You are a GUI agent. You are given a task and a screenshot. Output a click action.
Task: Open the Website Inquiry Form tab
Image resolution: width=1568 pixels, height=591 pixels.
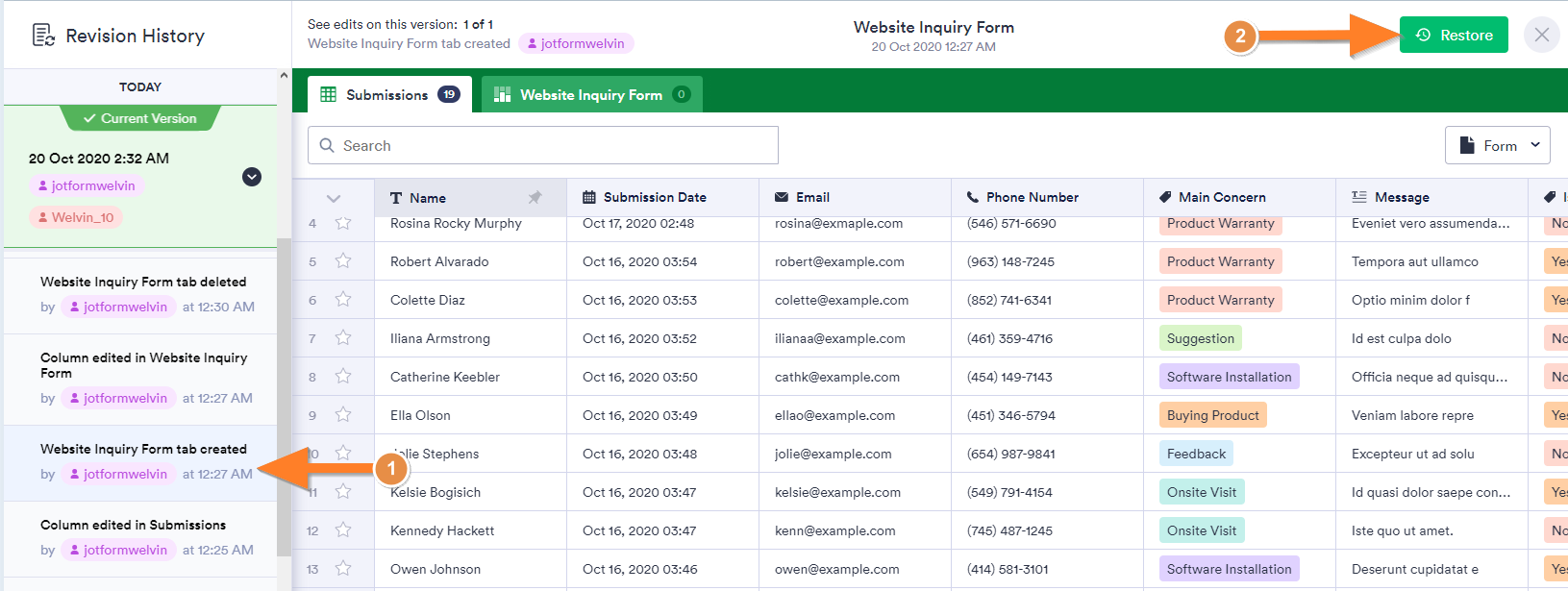pos(591,94)
